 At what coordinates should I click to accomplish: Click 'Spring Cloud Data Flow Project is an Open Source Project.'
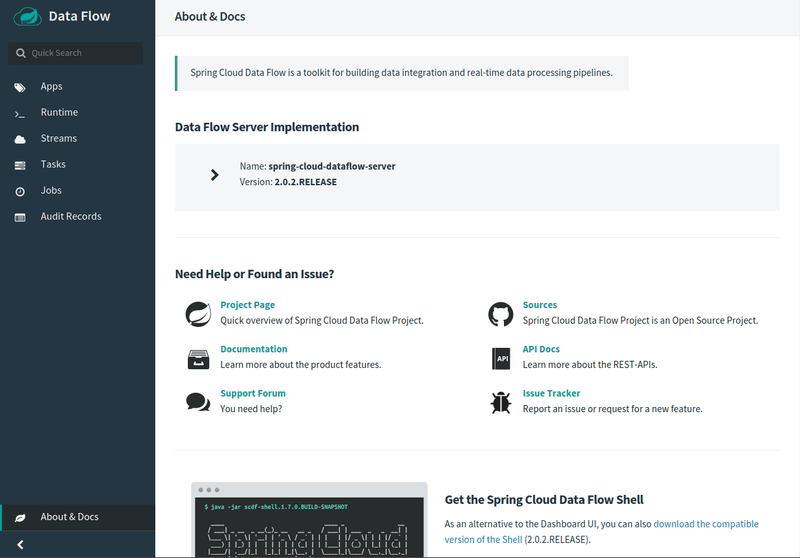640,320
